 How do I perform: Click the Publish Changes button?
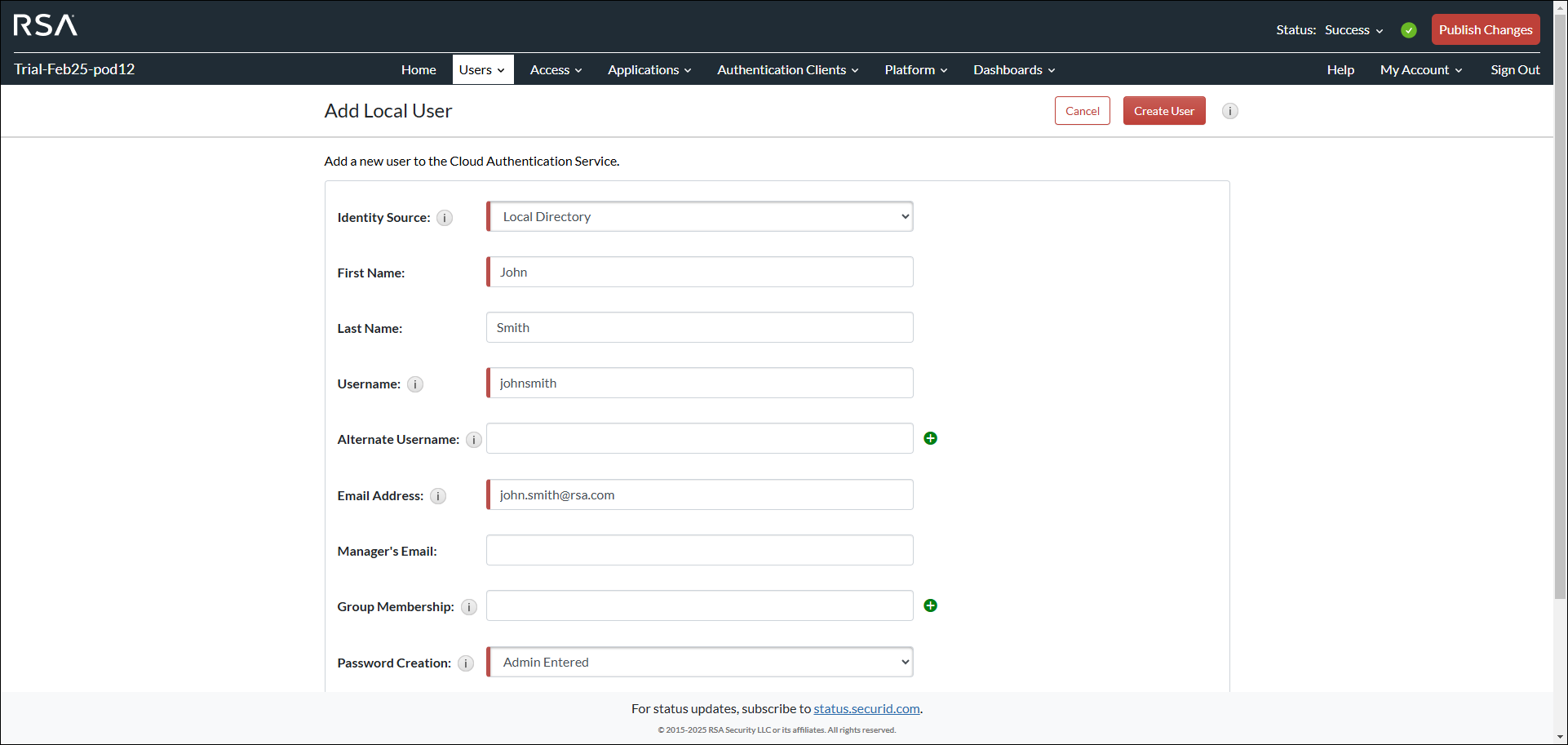coord(1485,30)
